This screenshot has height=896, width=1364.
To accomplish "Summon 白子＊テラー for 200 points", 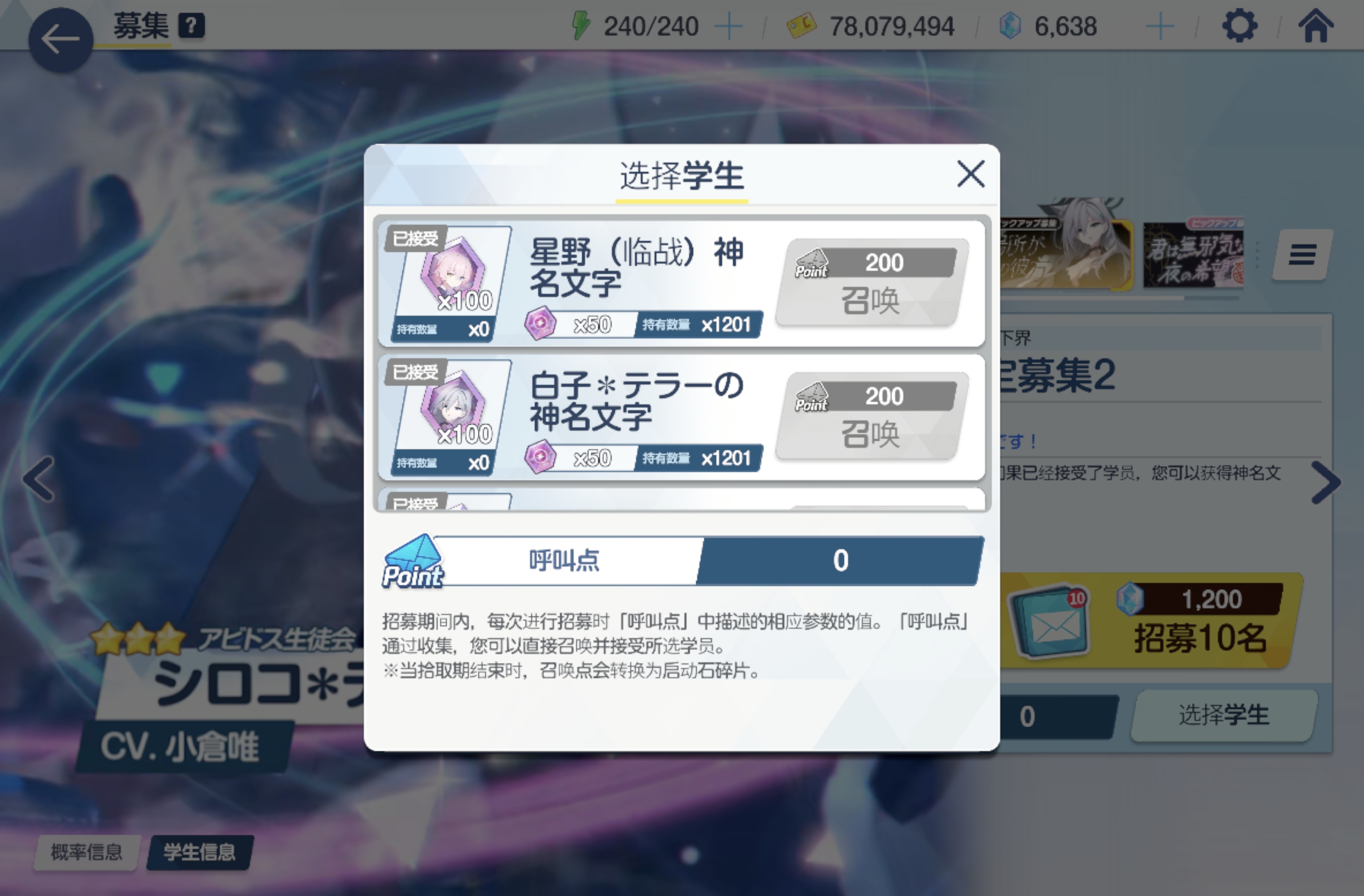I will click(x=871, y=416).
